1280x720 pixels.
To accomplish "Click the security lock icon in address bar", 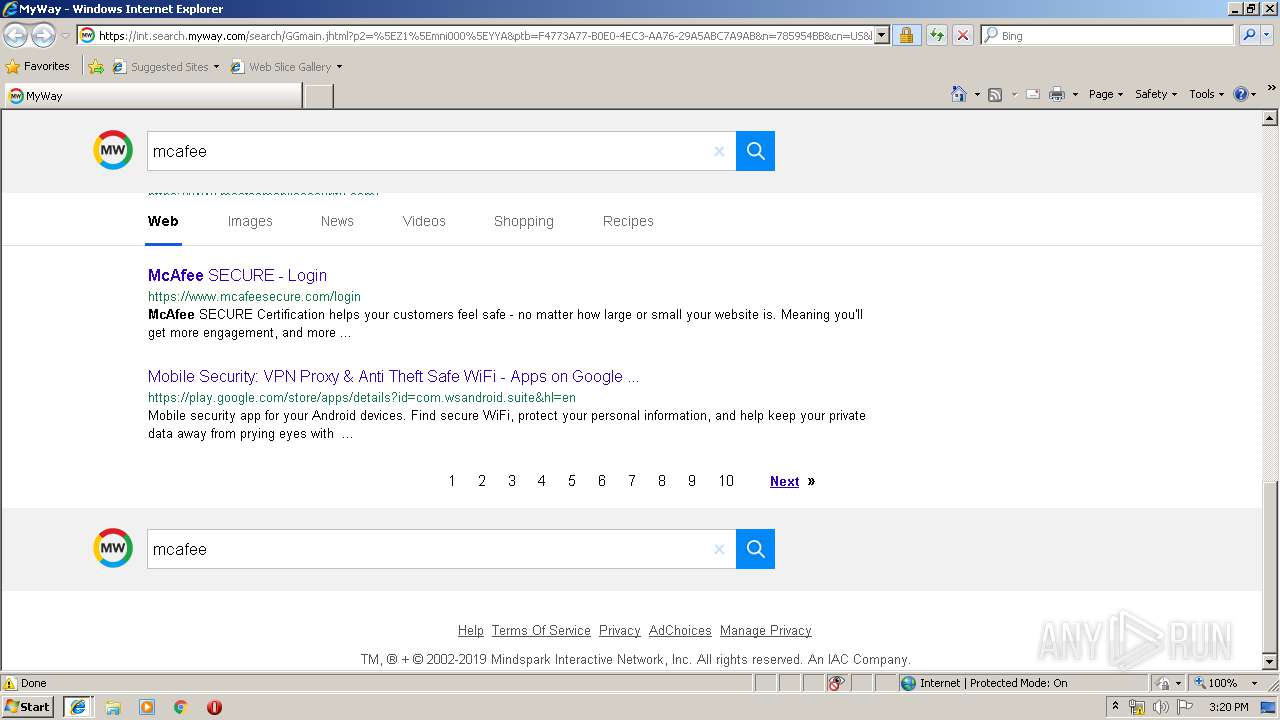I will coord(906,35).
